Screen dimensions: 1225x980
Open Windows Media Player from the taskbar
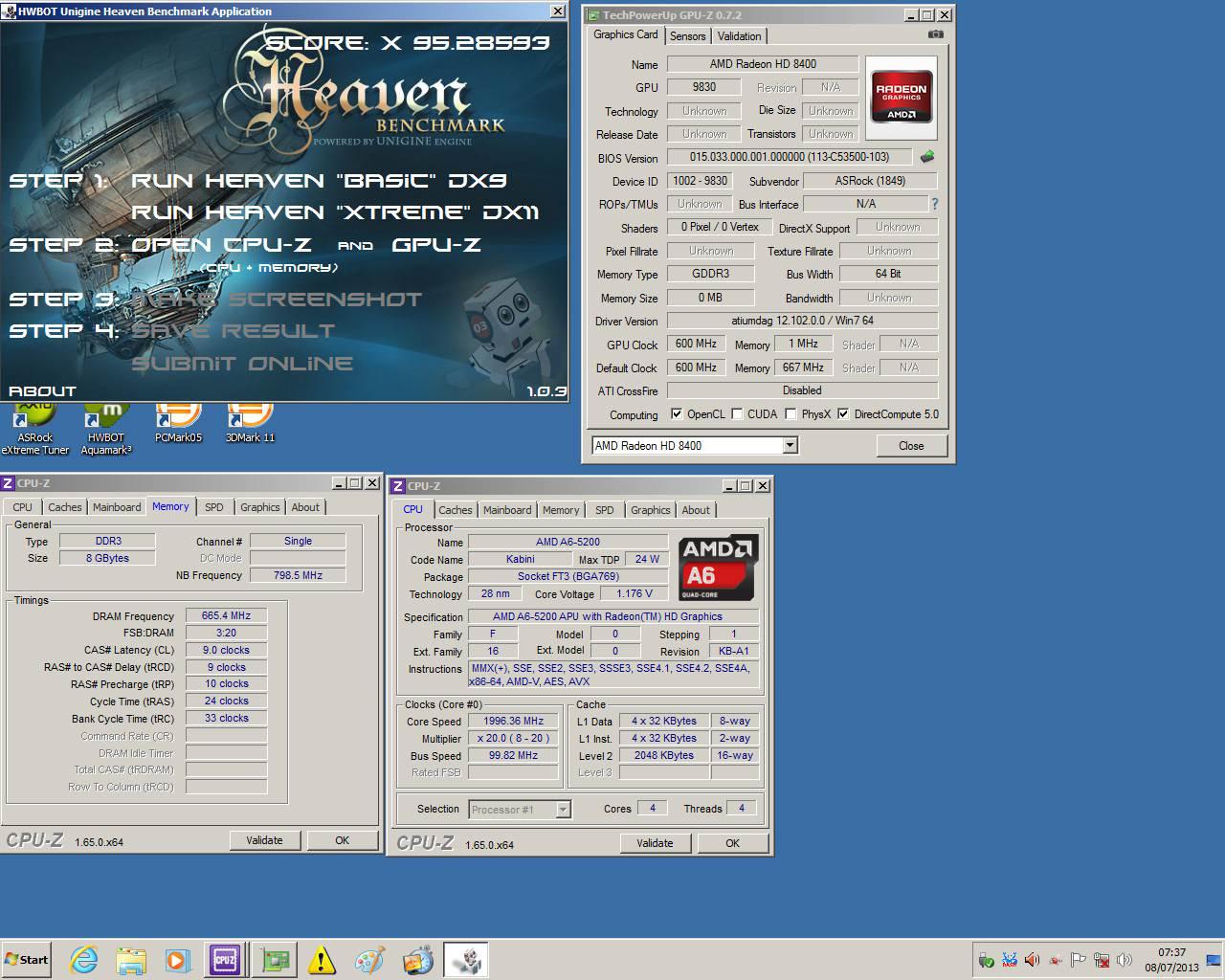[x=178, y=959]
